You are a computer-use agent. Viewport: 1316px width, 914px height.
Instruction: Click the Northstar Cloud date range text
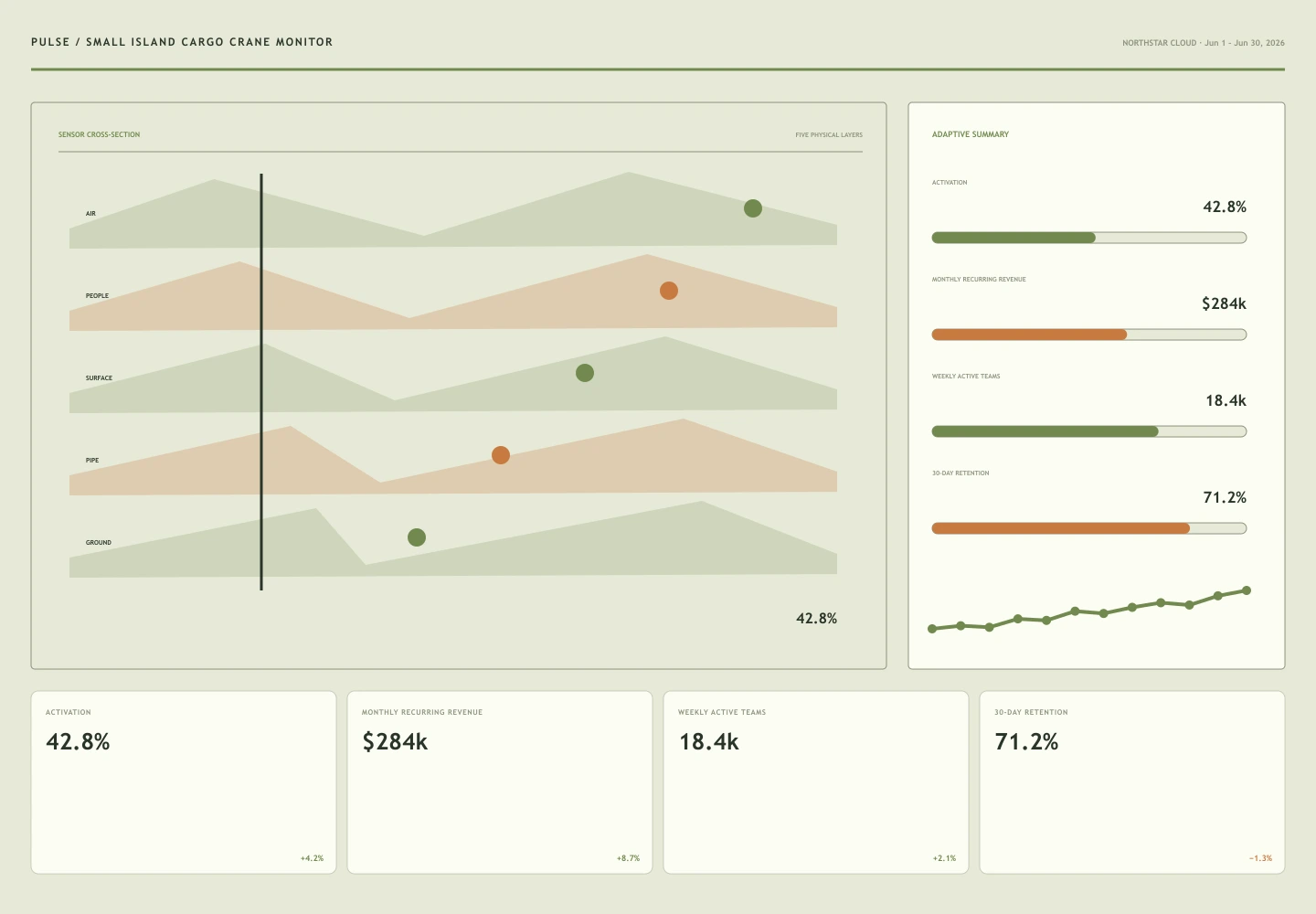[1204, 43]
